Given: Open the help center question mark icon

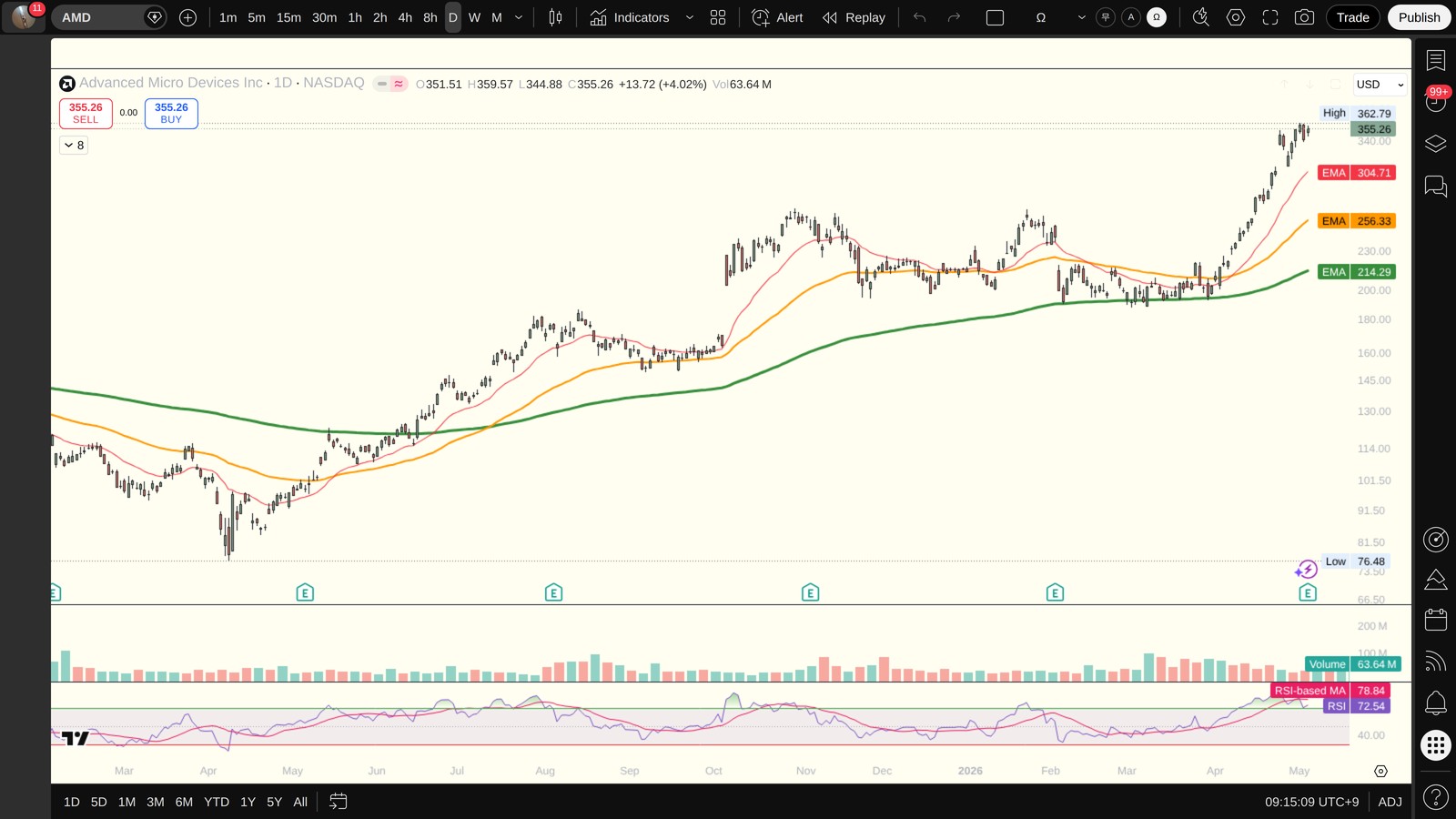Looking at the screenshot, I should click(x=1436, y=798).
